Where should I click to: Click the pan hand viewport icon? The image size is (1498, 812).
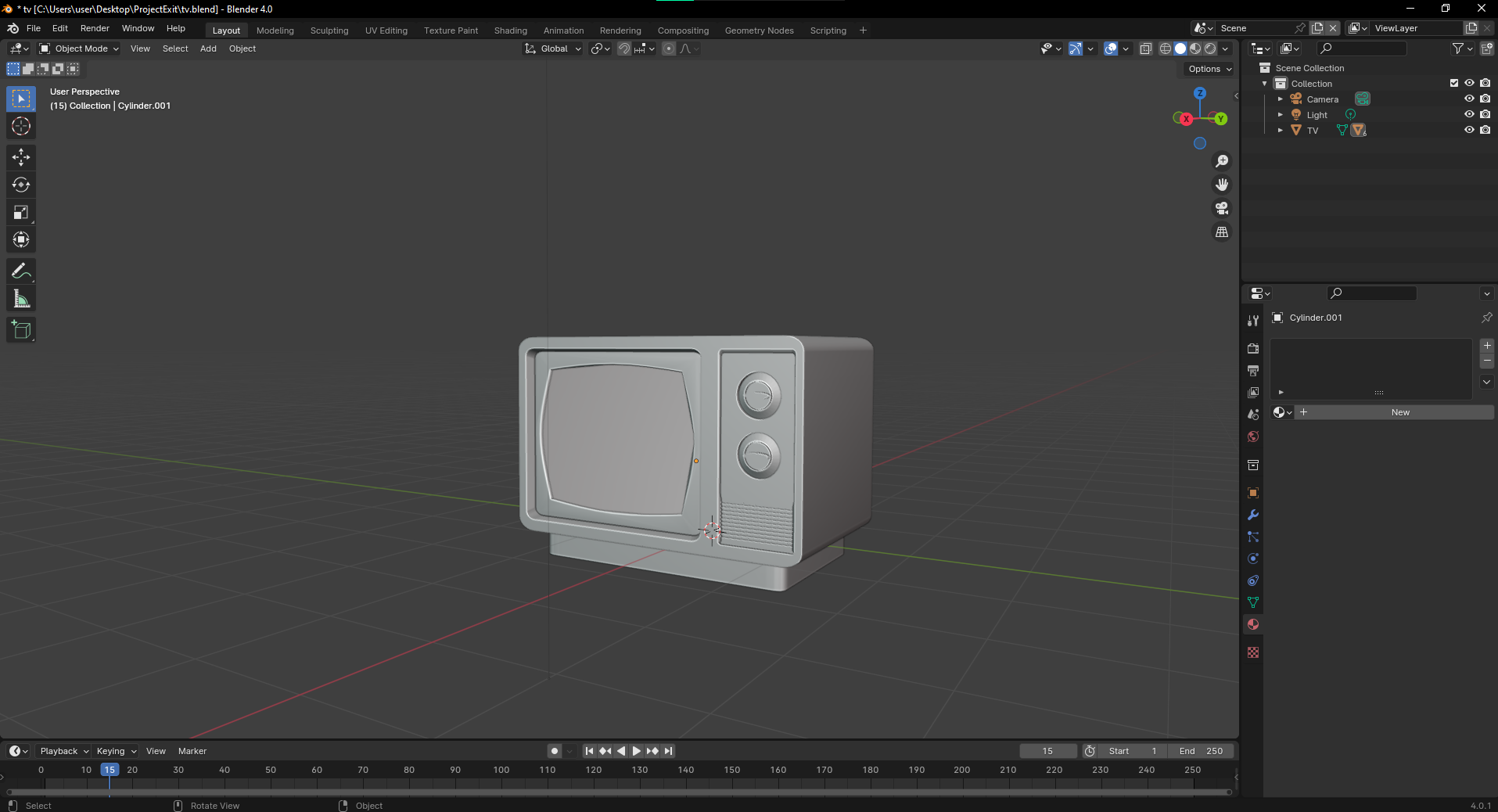coord(1222,185)
